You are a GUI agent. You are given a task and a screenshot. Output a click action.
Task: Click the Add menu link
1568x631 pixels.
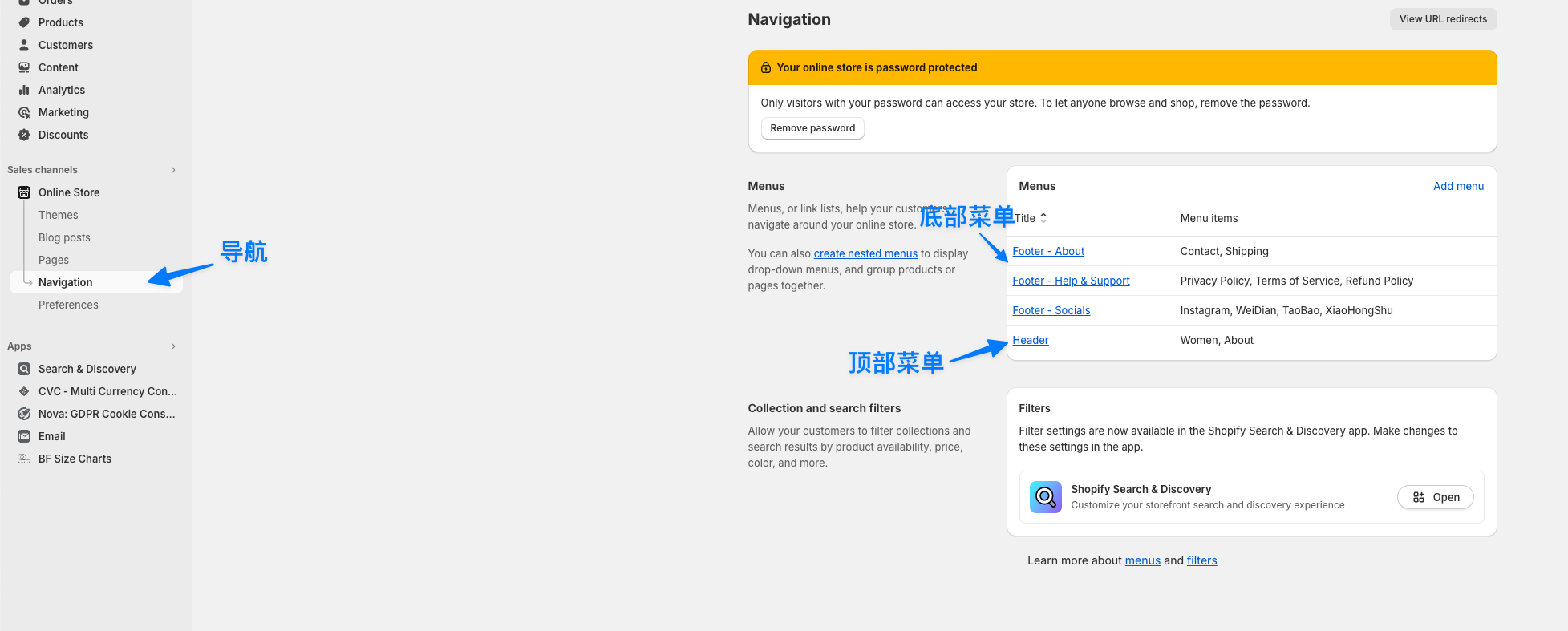click(1458, 186)
